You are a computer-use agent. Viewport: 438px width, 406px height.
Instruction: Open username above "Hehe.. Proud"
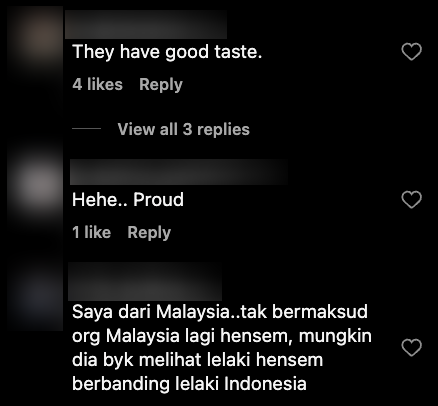coord(179,172)
